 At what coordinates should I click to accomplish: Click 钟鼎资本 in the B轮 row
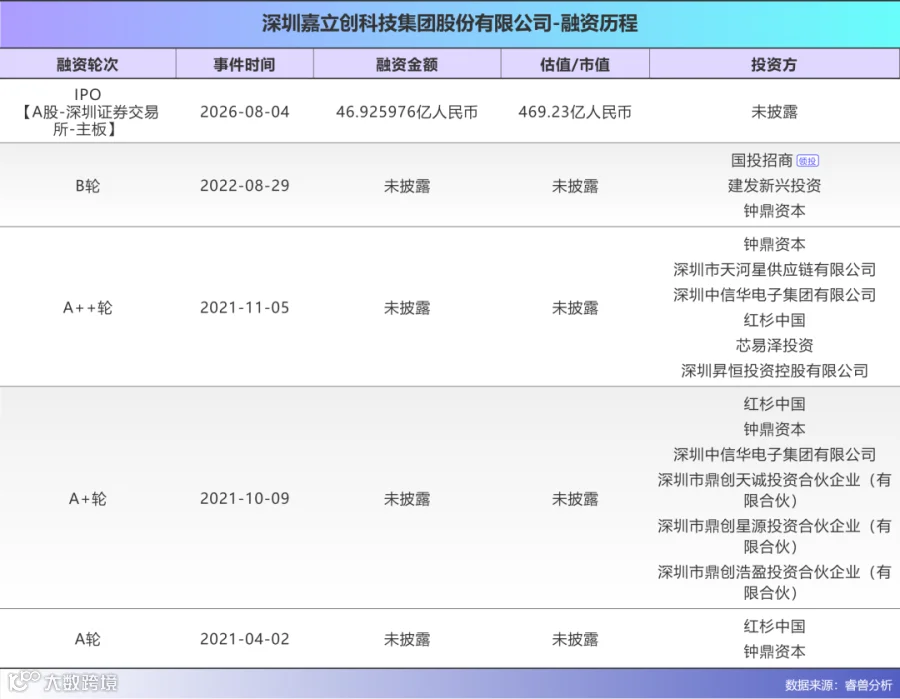pyautogui.click(x=774, y=211)
